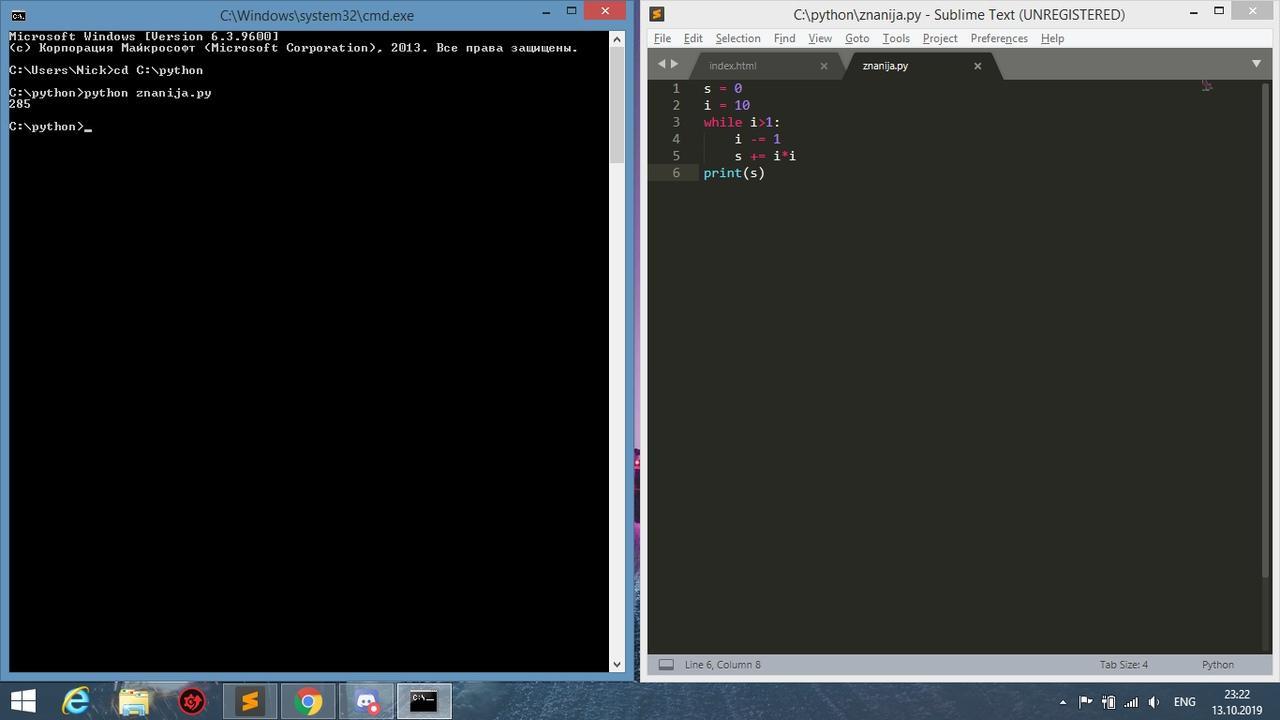Open File Explorer from the taskbar
The width and height of the screenshot is (1280, 720).
[x=134, y=701]
